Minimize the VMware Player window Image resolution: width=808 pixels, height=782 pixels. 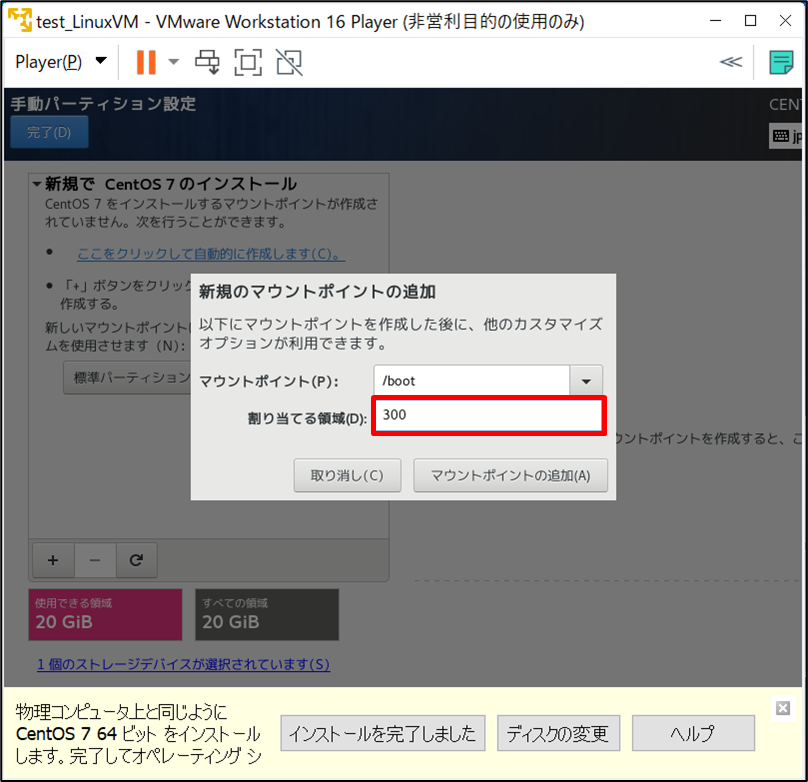(715, 21)
